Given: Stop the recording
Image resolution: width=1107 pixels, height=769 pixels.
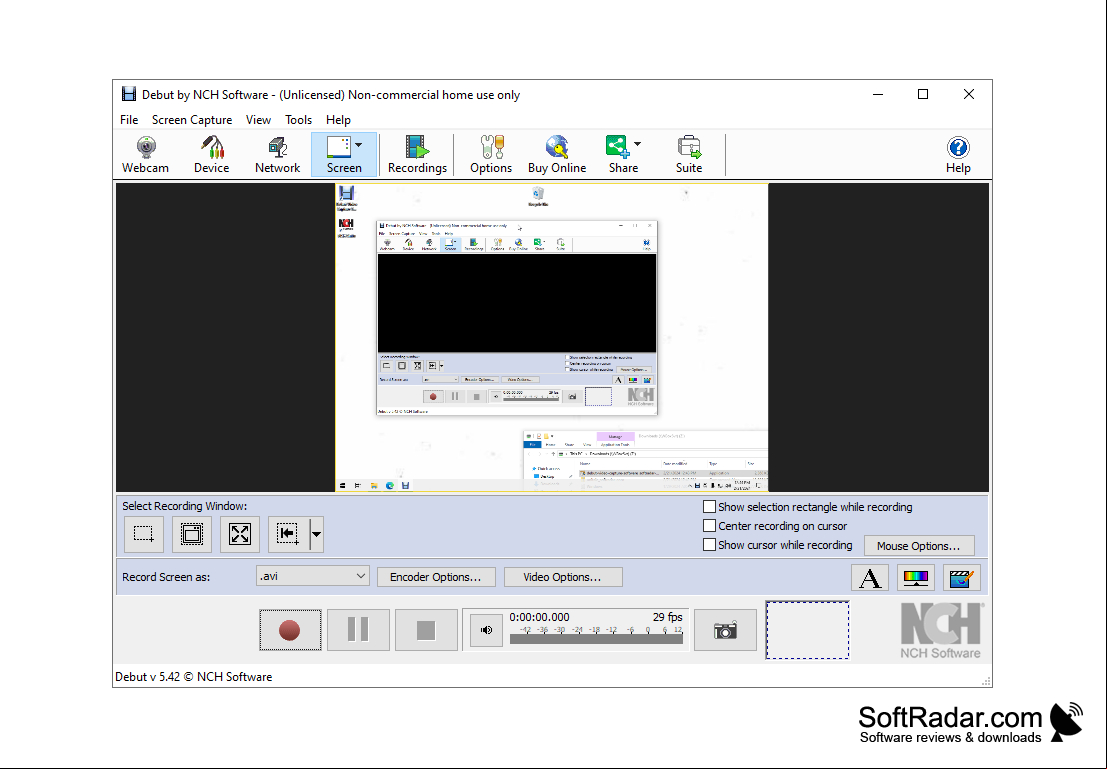Looking at the screenshot, I should point(426,630).
